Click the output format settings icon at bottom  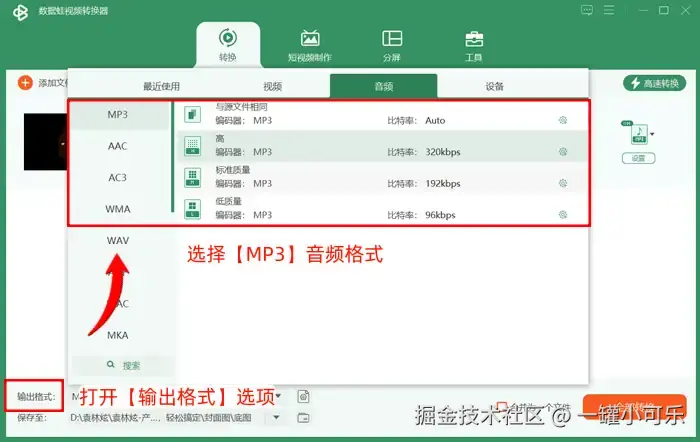[x=303, y=396]
